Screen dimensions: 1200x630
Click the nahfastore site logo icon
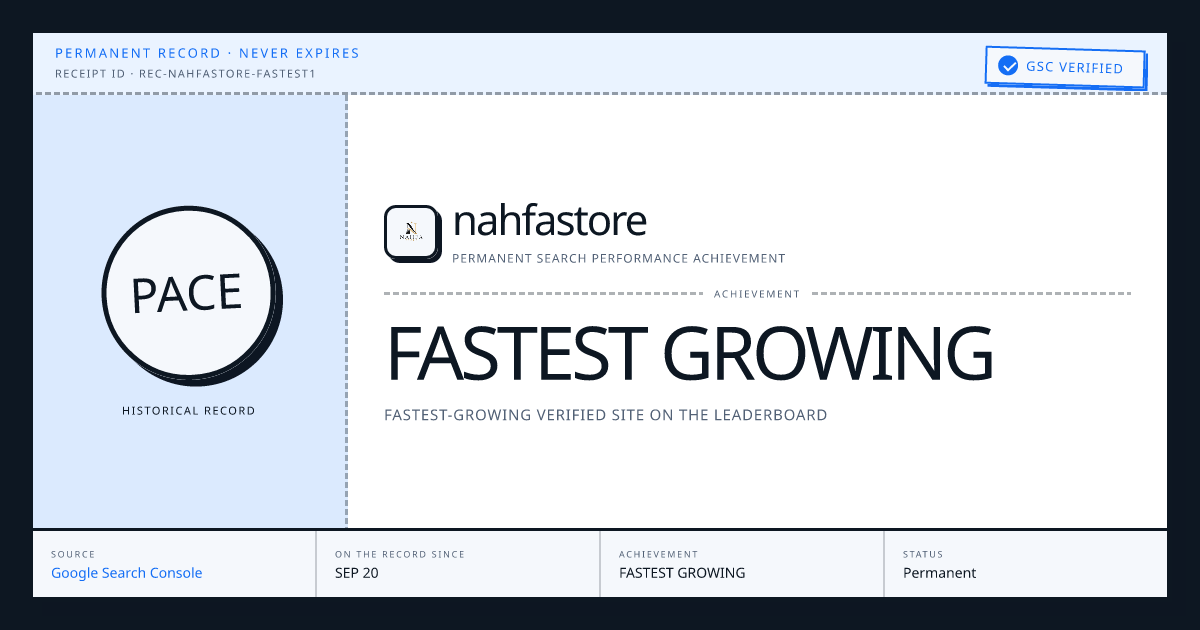point(411,232)
